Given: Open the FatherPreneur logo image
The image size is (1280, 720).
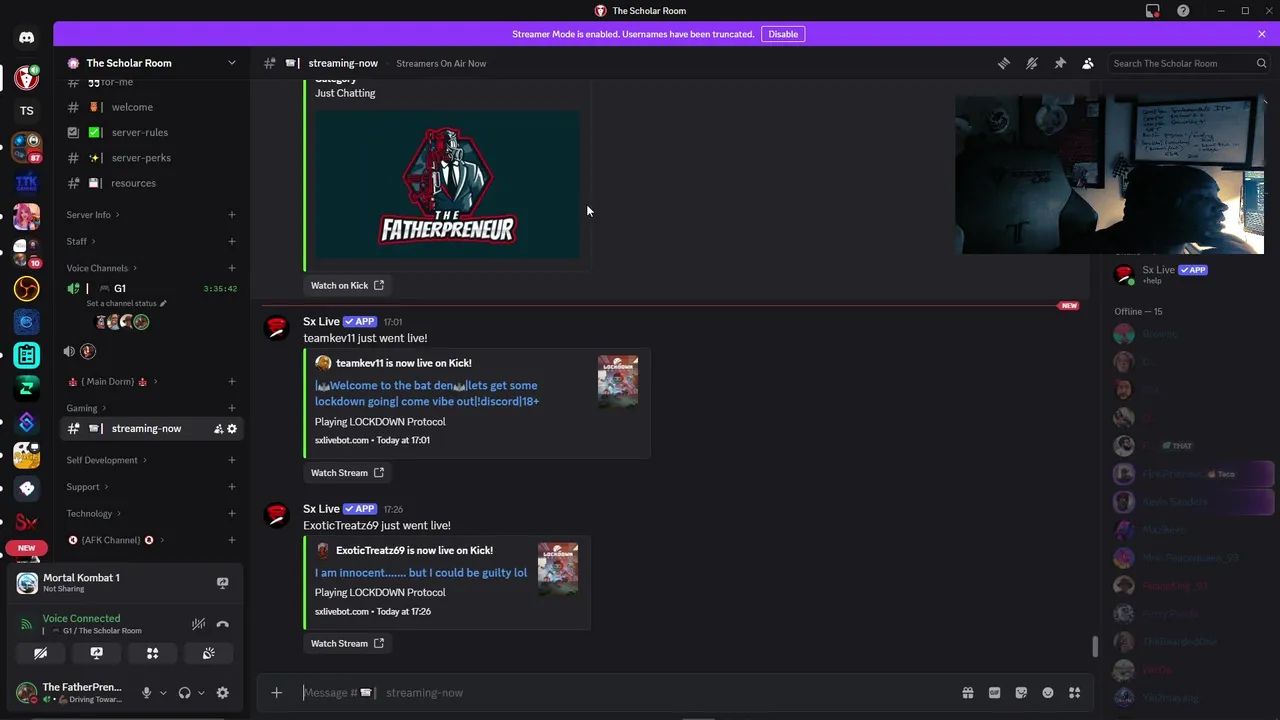Looking at the screenshot, I should (x=447, y=184).
